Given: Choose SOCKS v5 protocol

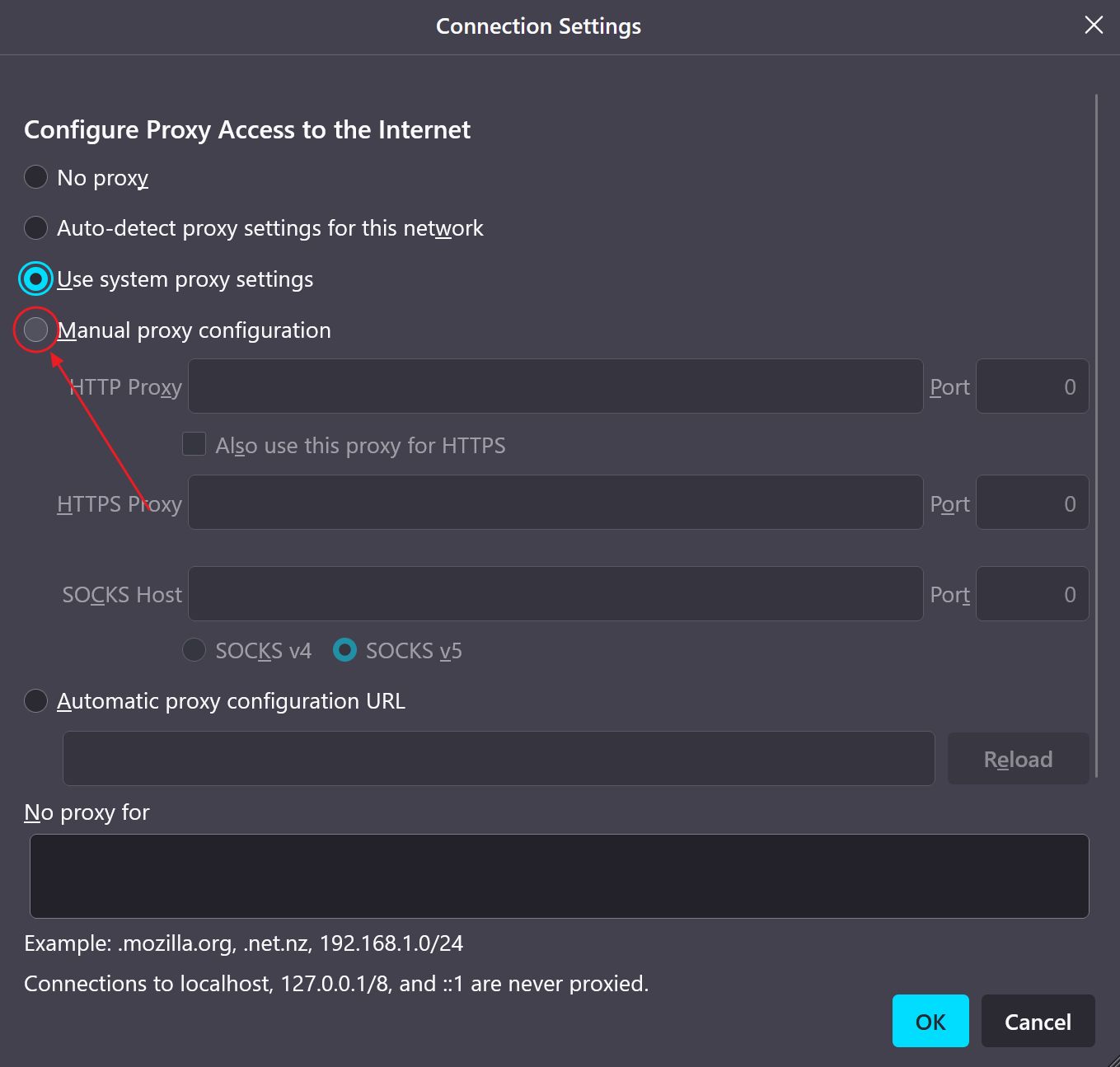Looking at the screenshot, I should 344,650.
